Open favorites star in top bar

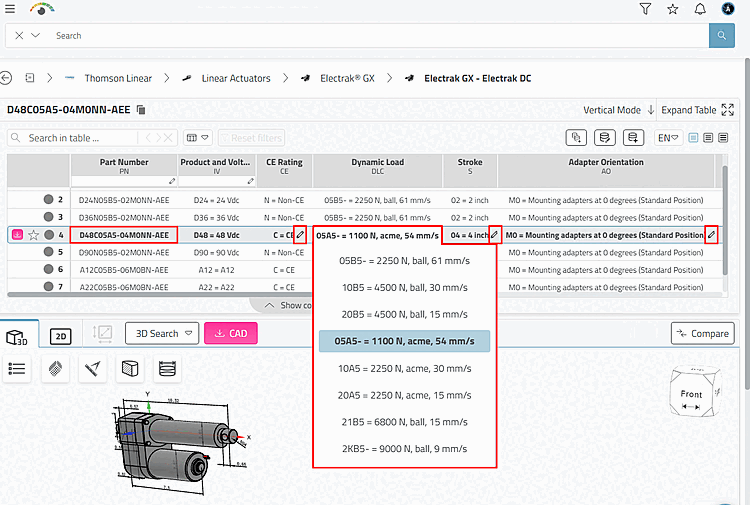pyautogui.click(x=673, y=9)
